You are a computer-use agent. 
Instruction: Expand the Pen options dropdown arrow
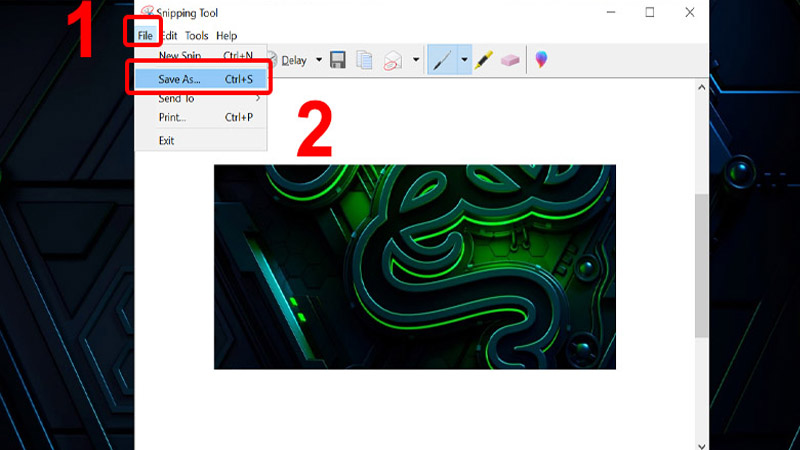coord(464,60)
